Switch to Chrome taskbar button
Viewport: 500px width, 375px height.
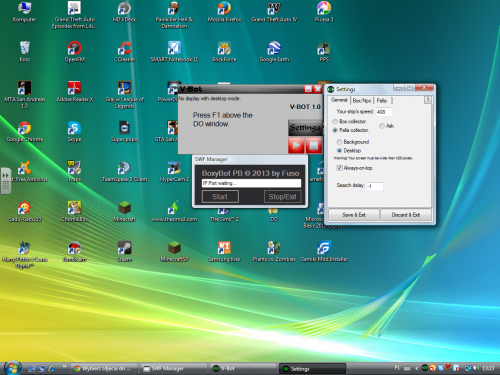[104, 369]
